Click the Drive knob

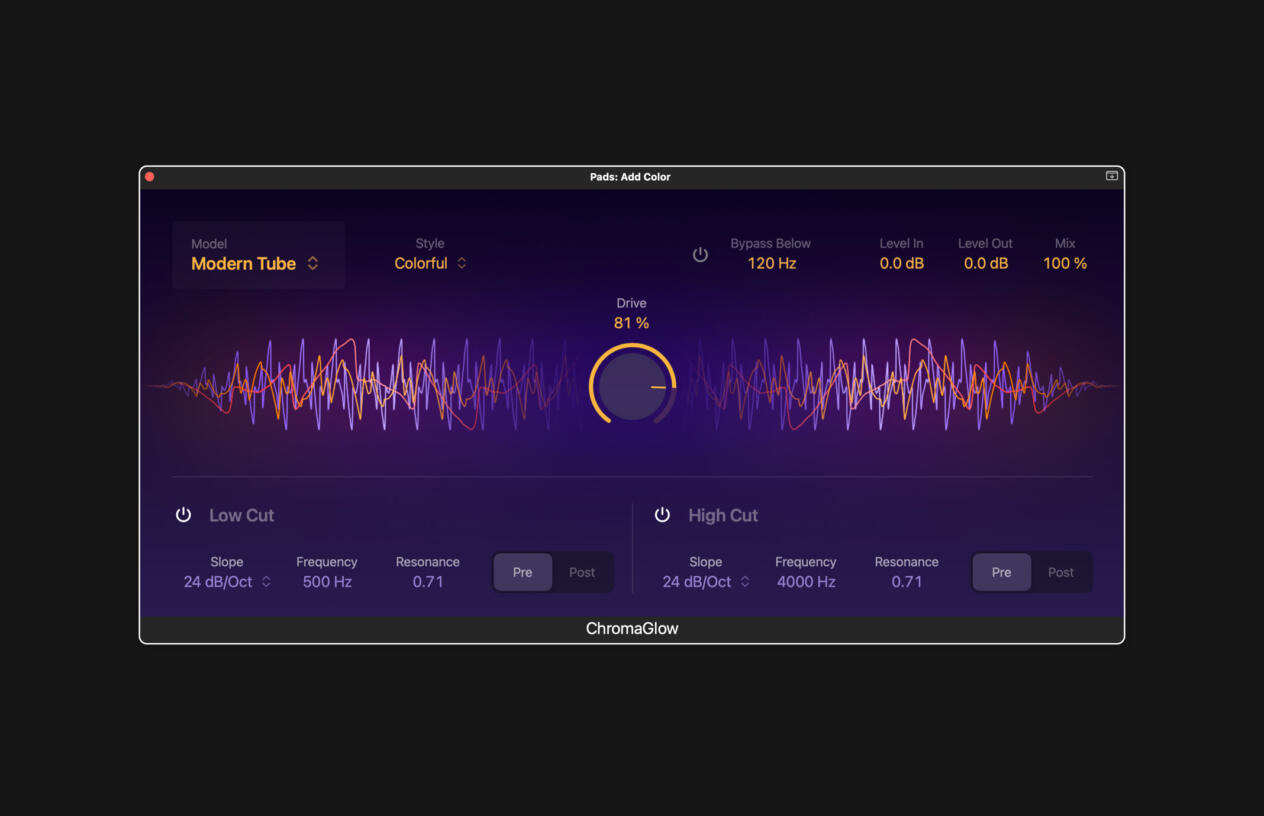click(632, 385)
